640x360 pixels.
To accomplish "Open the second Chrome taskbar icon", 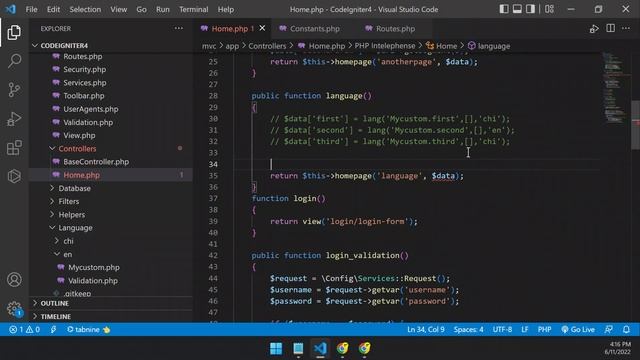I will [364, 349].
